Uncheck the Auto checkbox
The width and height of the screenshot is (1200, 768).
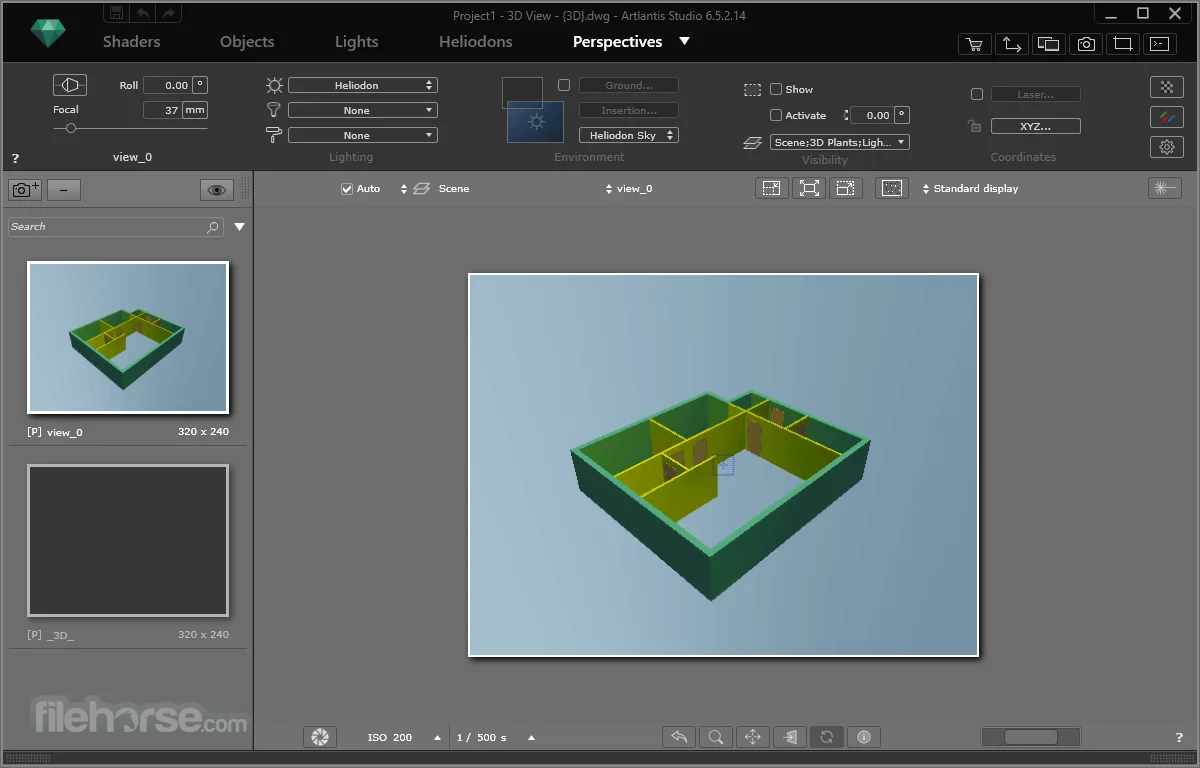pyautogui.click(x=347, y=188)
